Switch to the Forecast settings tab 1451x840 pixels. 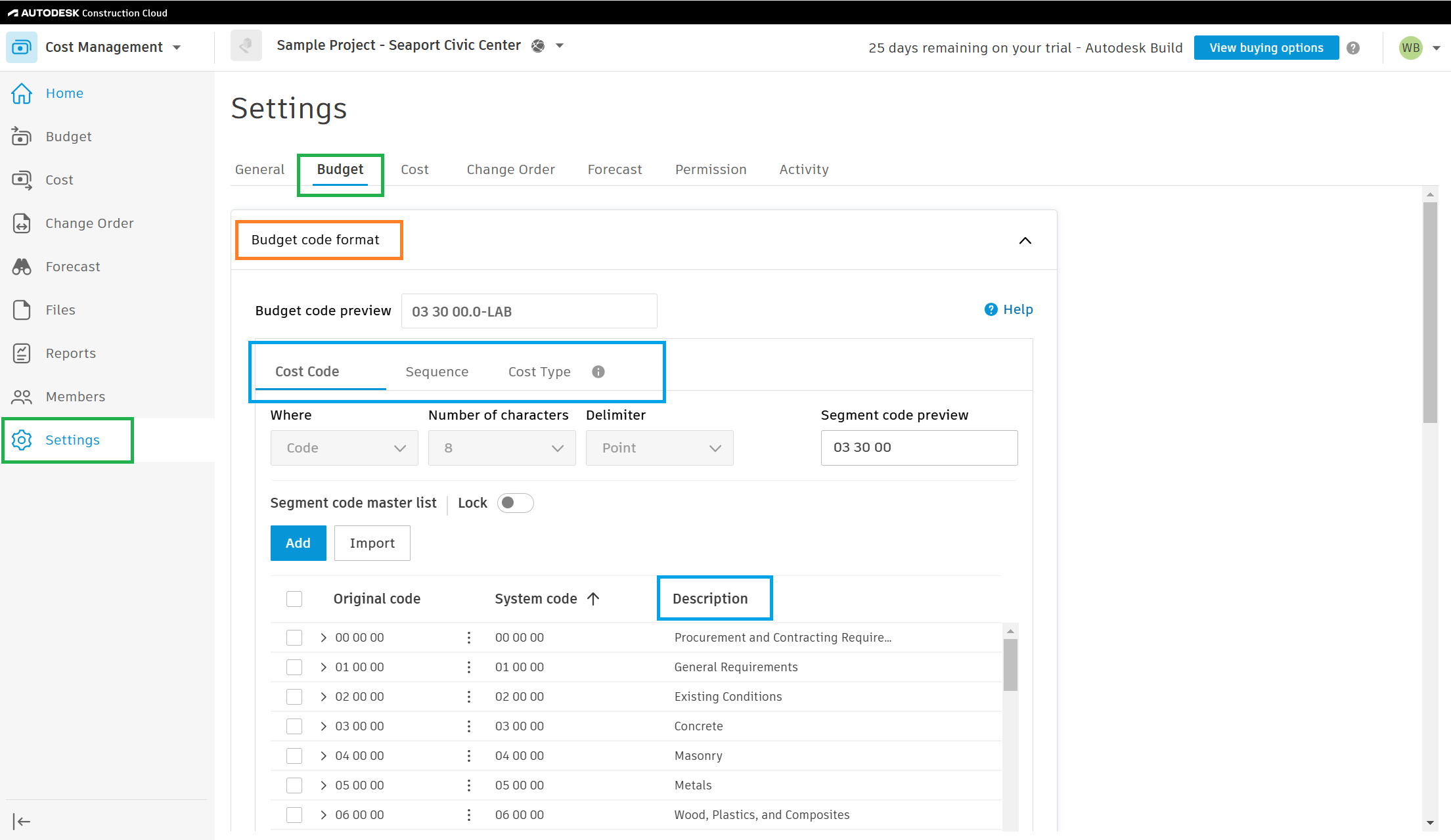click(x=615, y=169)
